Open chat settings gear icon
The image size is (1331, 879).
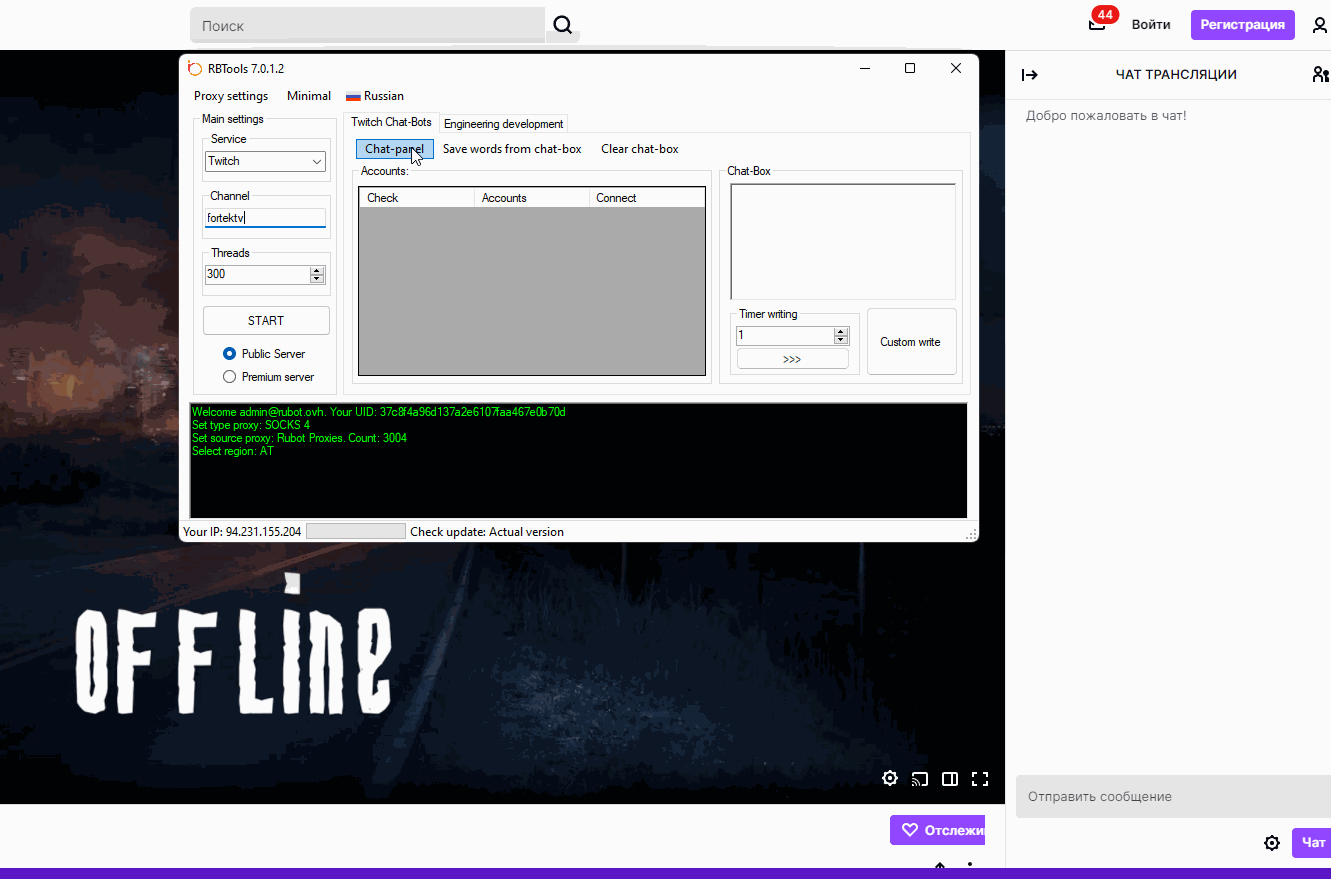pos(1272,843)
